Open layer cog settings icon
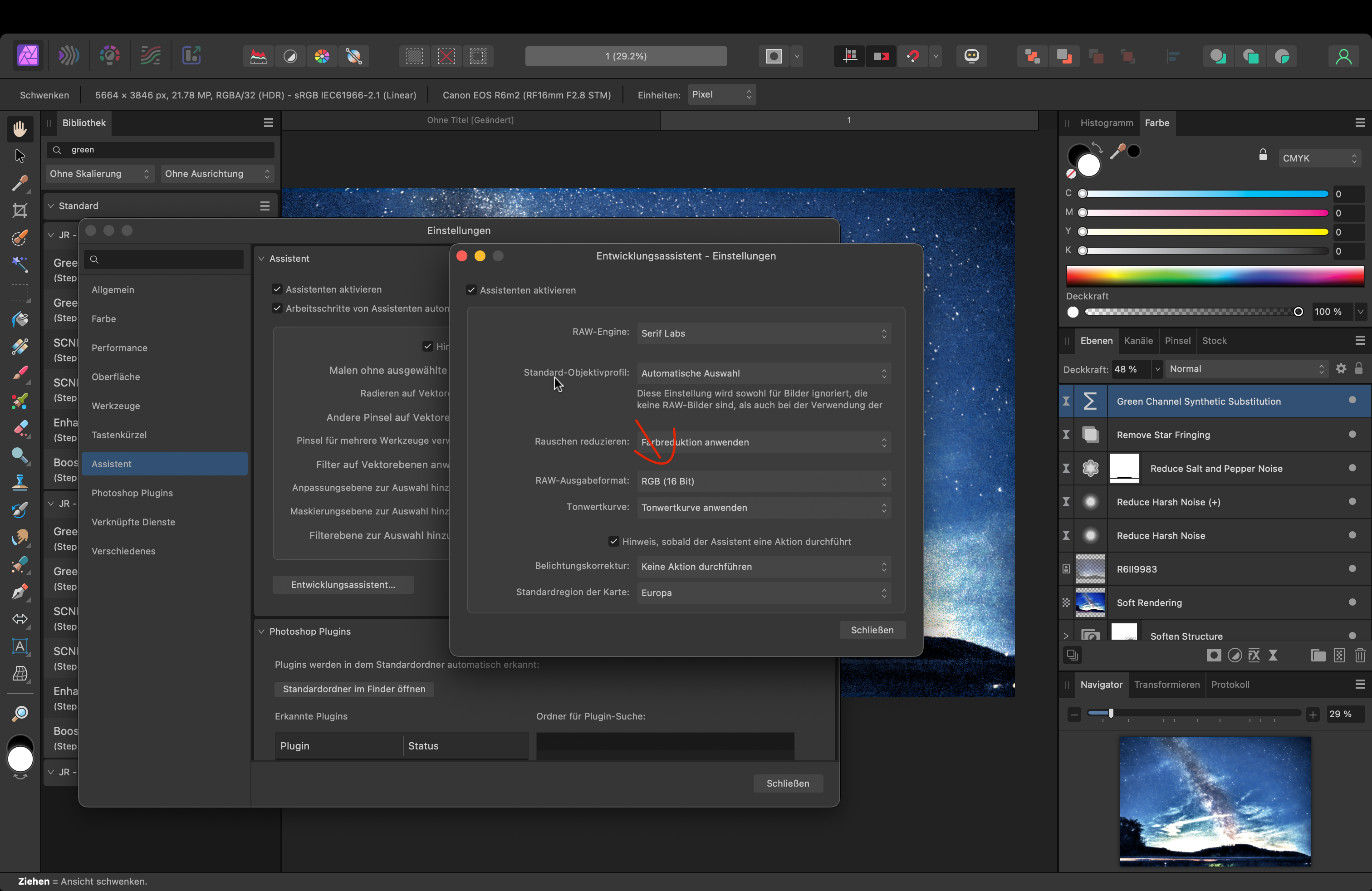This screenshot has width=1372, height=891. (1341, 368)
